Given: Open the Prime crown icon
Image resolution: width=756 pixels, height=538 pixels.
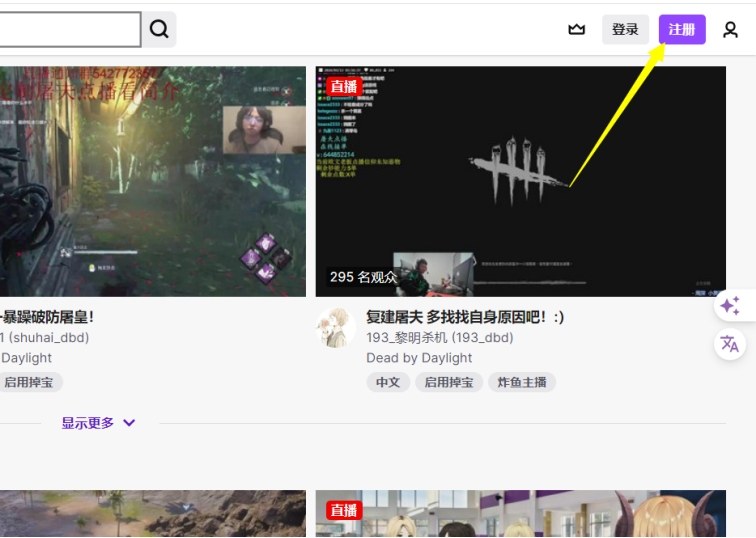Looking at the screenshot, I should click(576, 29).
